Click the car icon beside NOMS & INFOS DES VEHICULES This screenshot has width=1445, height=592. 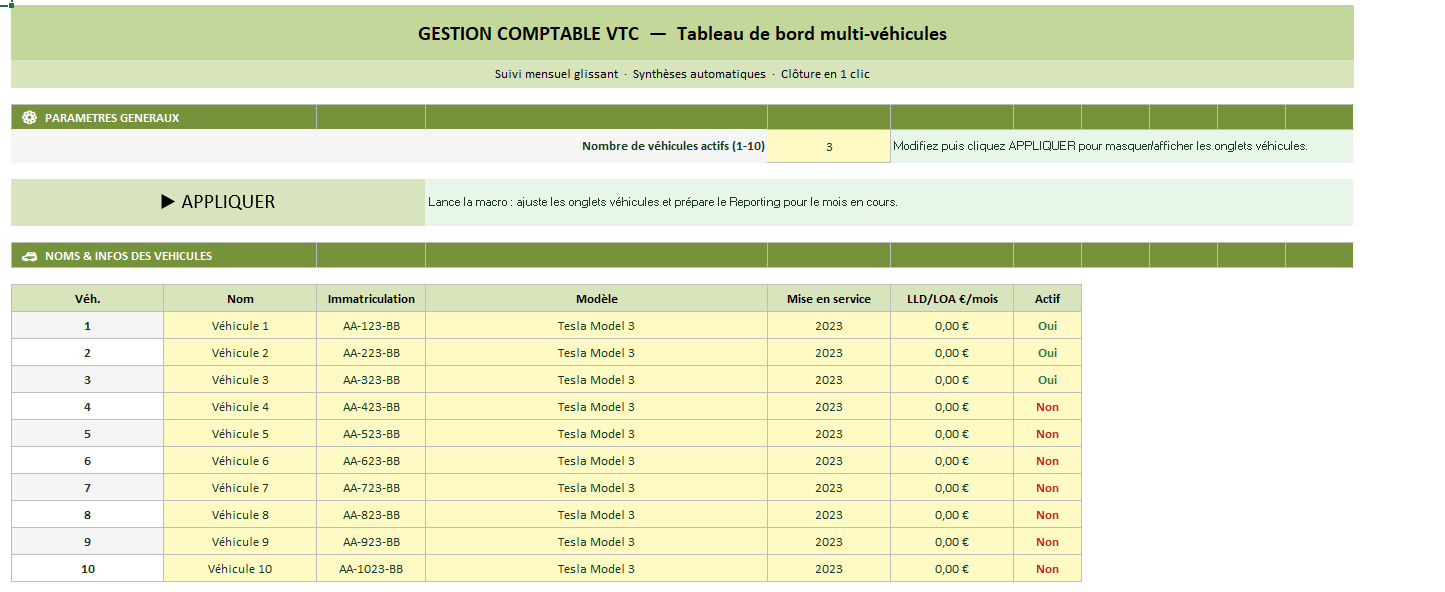point(29,256)
